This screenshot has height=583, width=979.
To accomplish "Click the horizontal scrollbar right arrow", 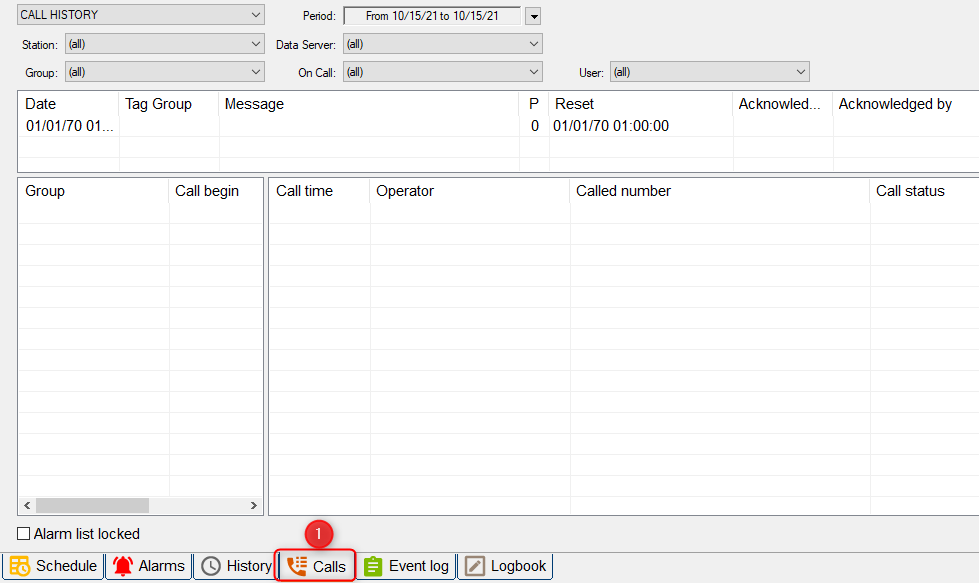I will pos(254,506).
